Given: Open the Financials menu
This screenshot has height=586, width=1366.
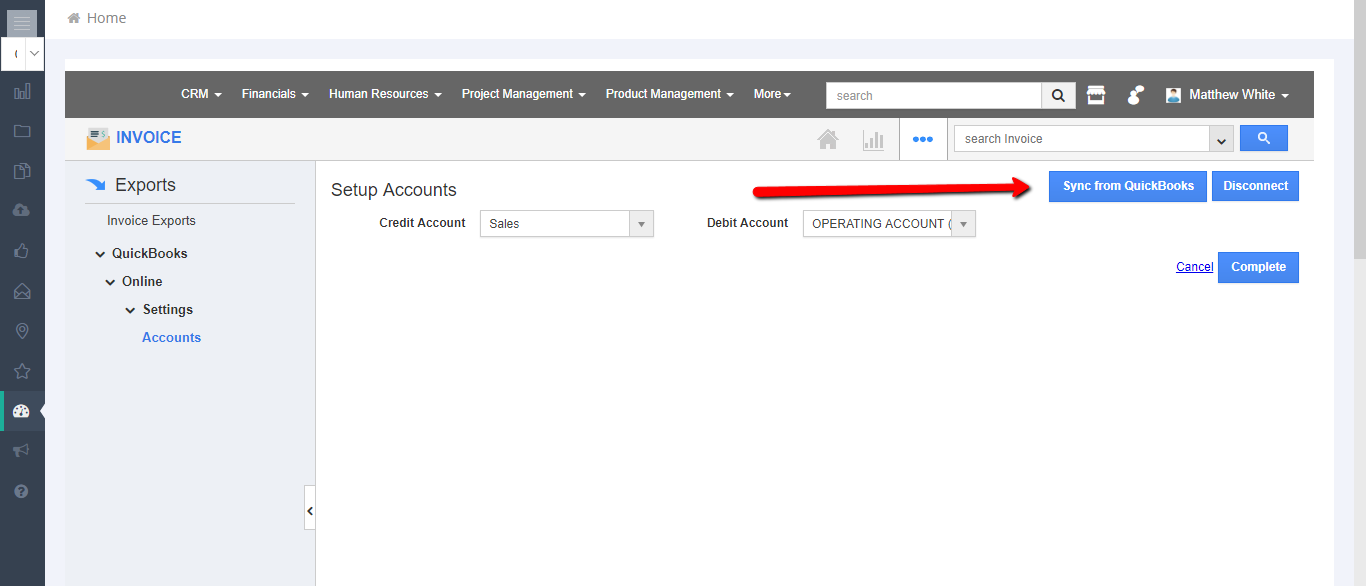Looking at the screenshot, I should coord(274,94).
